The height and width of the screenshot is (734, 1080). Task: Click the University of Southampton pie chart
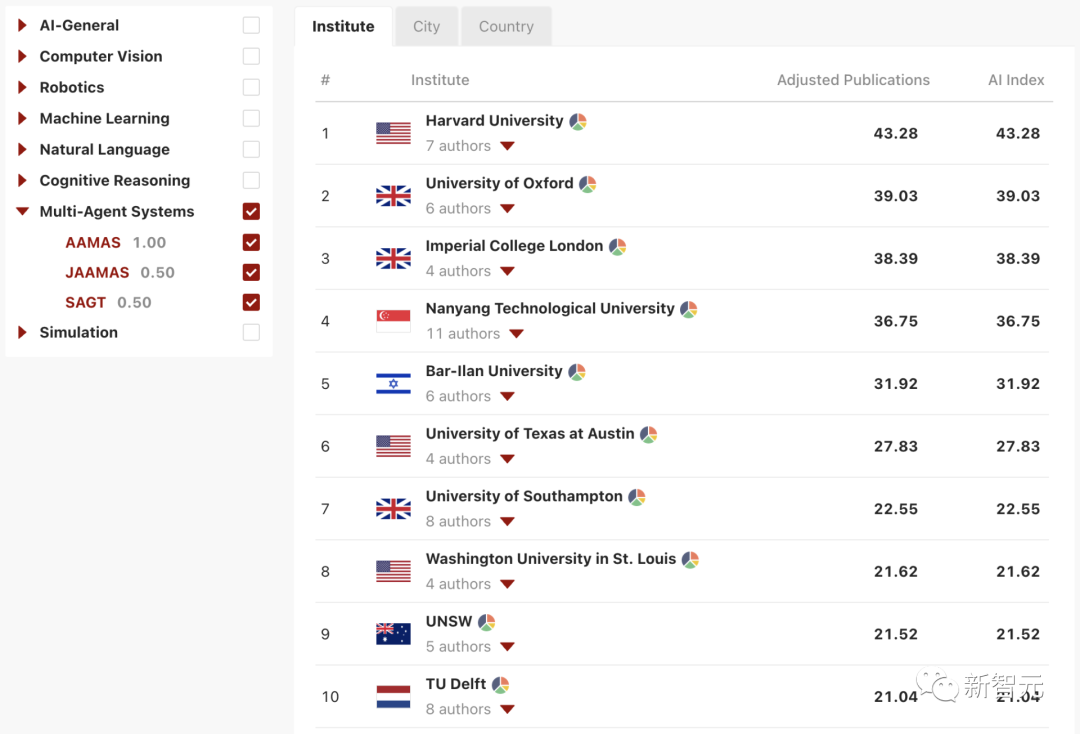click(x=637, y=497)
